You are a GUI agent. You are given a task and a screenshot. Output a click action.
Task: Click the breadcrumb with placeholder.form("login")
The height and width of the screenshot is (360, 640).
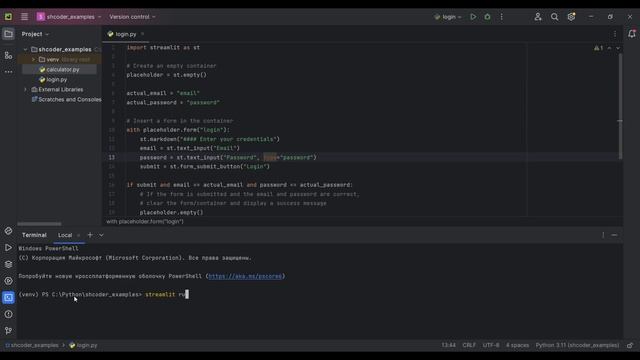coord(145,221)
